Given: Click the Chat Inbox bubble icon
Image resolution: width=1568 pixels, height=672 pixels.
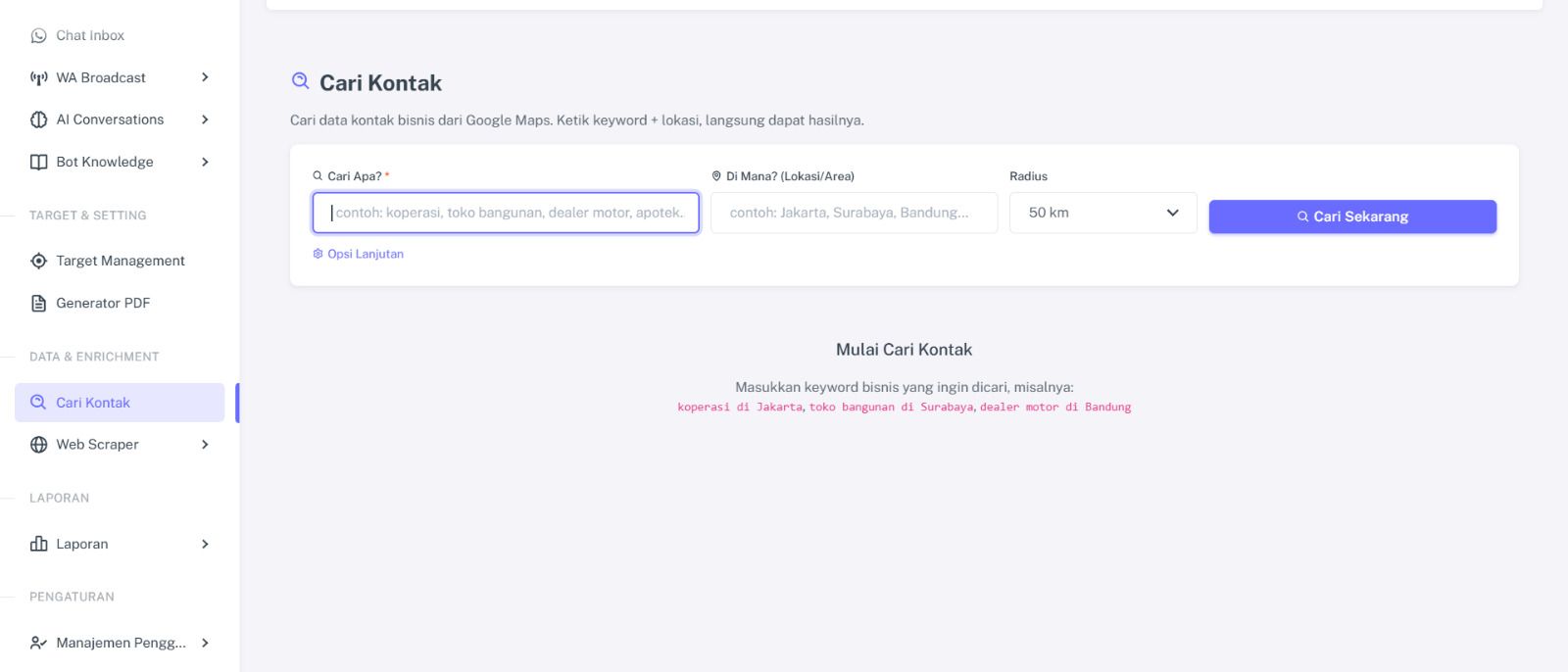Looking at the screenshot, I should pos(38,35).
